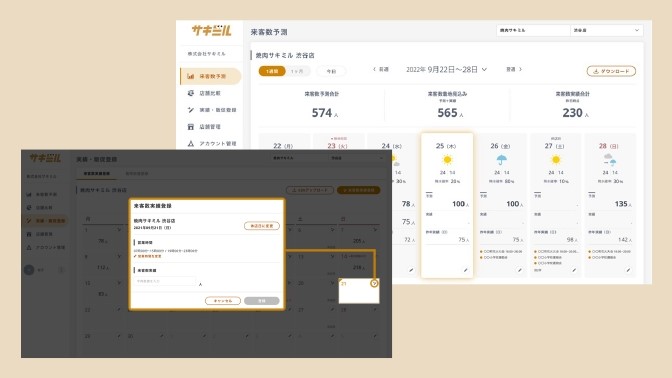This screenshot has height=378, width=672.
Task: Open the 焼肉サキミル brand selector in the forecast window
Action: point(533,30)
